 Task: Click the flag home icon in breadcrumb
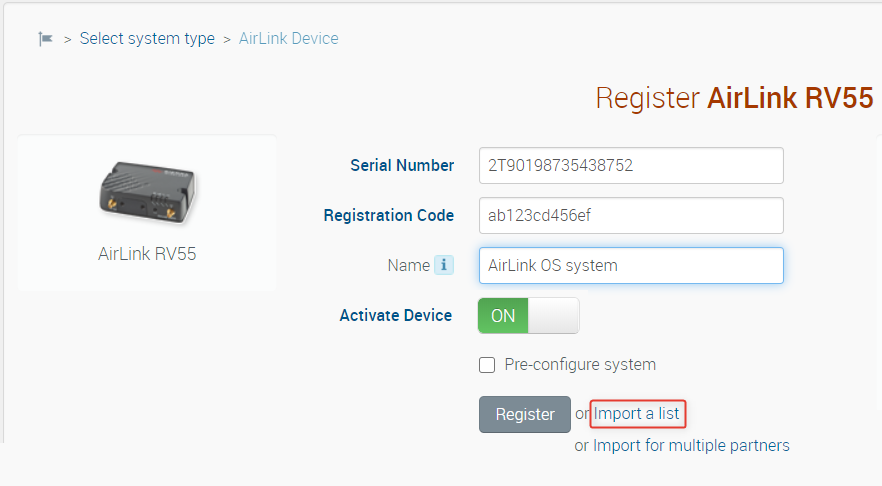(45, 39)
